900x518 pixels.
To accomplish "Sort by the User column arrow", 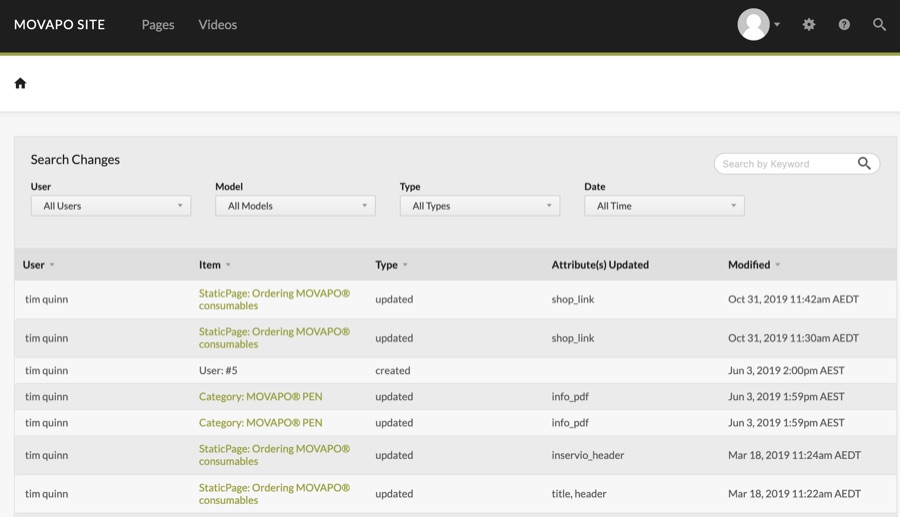I will point(52,265).
